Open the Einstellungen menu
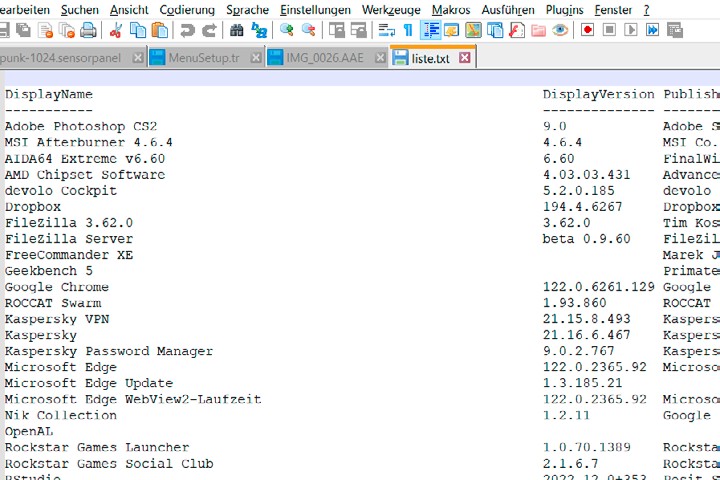The image size is (720, 480). tap(315, 10)
